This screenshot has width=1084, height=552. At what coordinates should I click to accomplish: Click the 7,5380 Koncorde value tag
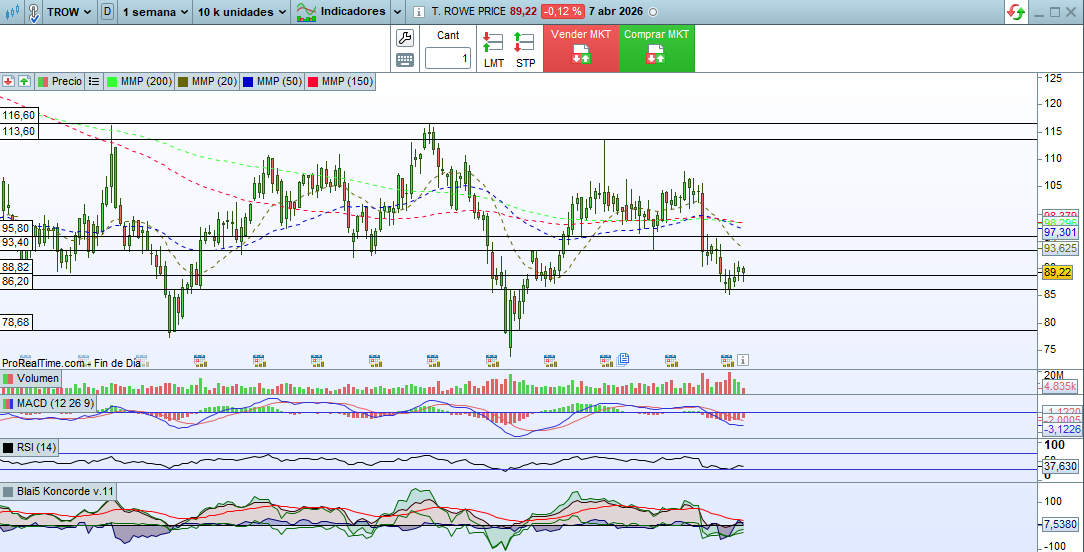coord(1060,524)
